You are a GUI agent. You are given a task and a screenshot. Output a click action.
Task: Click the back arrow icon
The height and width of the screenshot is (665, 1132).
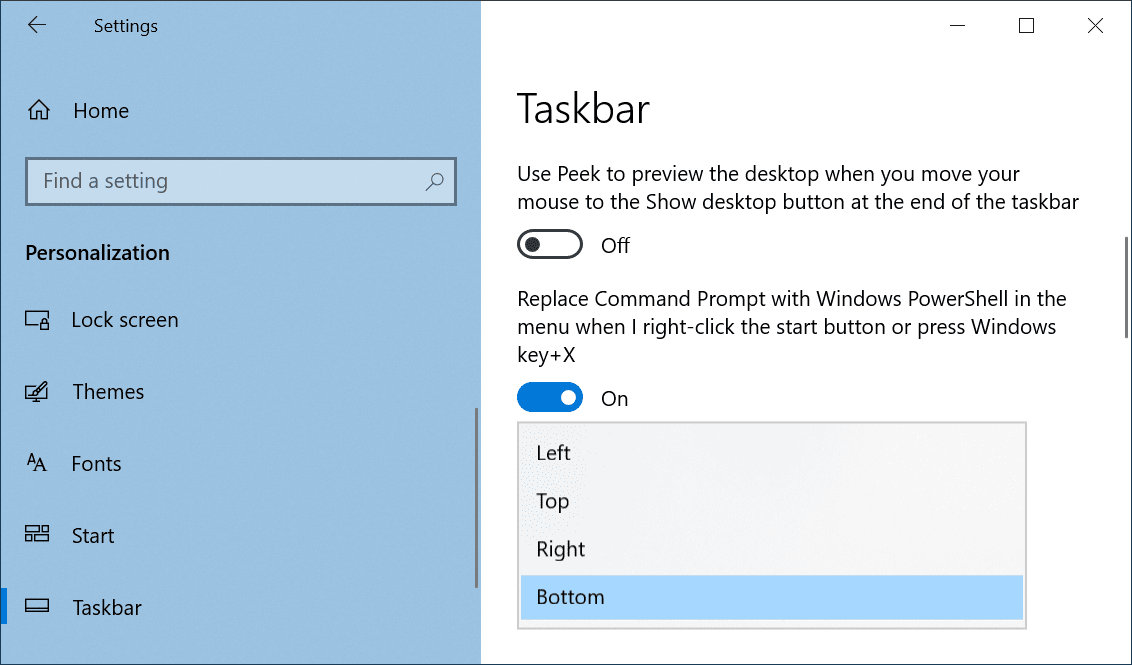point(37,26)
